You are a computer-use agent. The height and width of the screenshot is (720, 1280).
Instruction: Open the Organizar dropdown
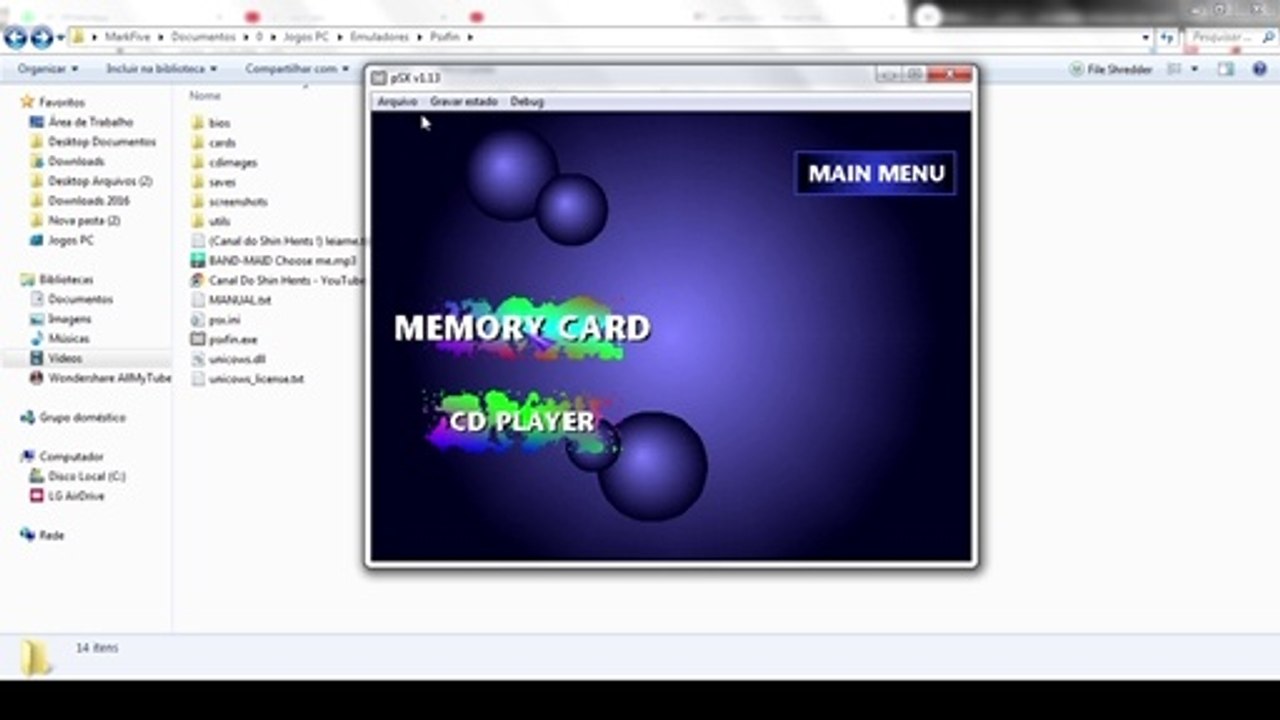pyautogui.click(x=48, y=69)
